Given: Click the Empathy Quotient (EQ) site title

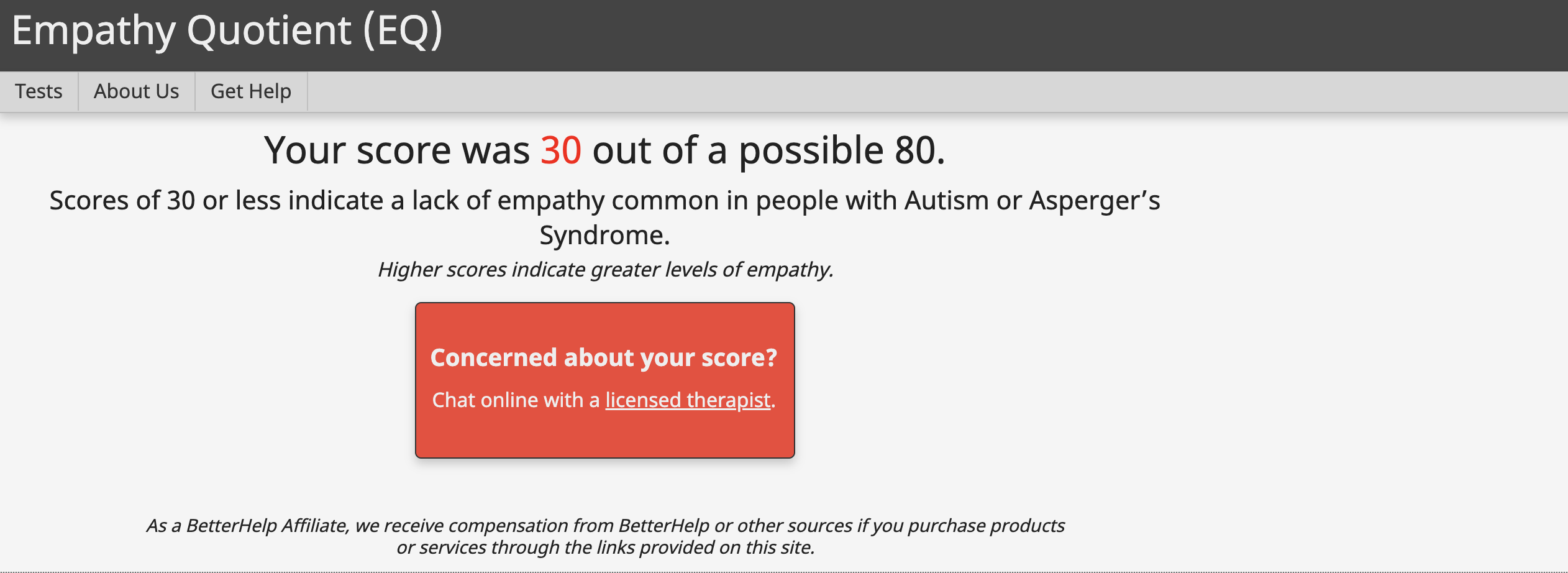Looking at the screenshot, I should [x=227, y=30].
